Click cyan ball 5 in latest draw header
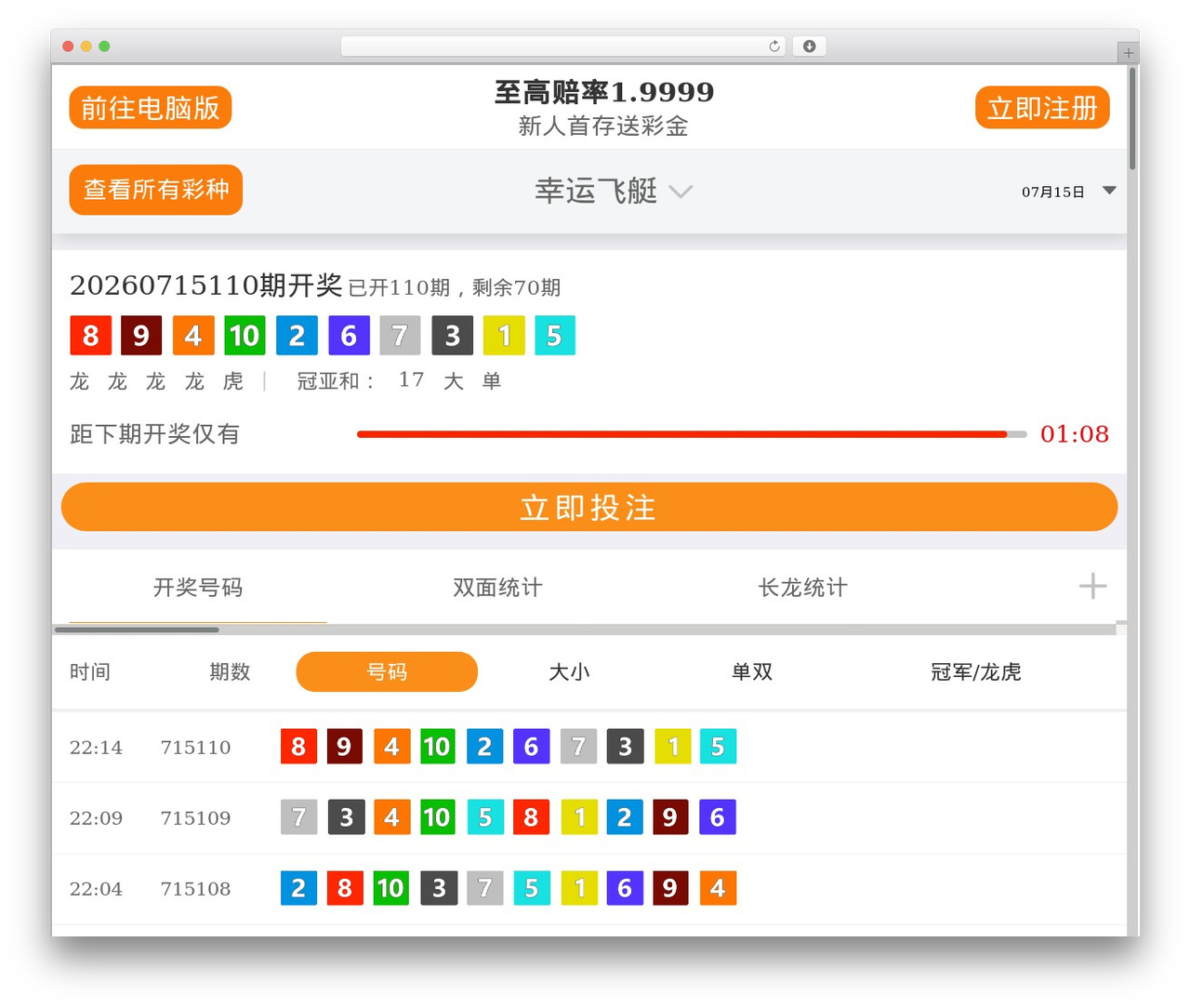The width and height of the screenshot is (1190, 1008). pyautogui.click(x=555, y=336)
